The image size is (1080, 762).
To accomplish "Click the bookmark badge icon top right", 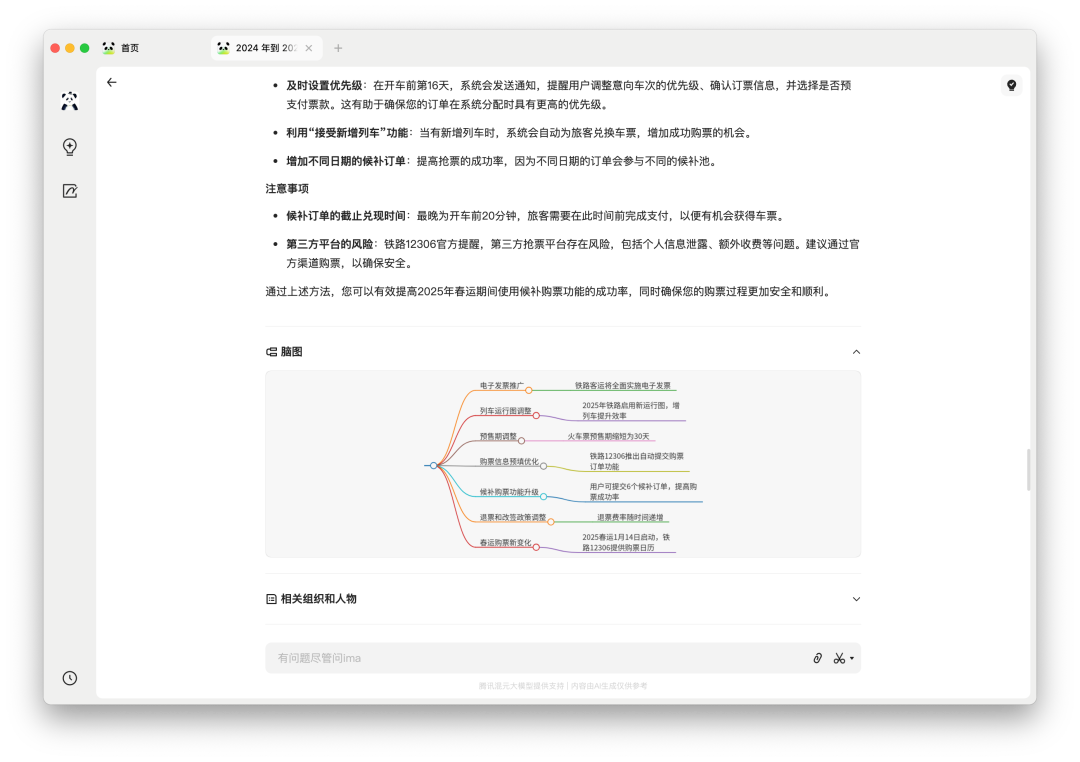I will 1011,85.
